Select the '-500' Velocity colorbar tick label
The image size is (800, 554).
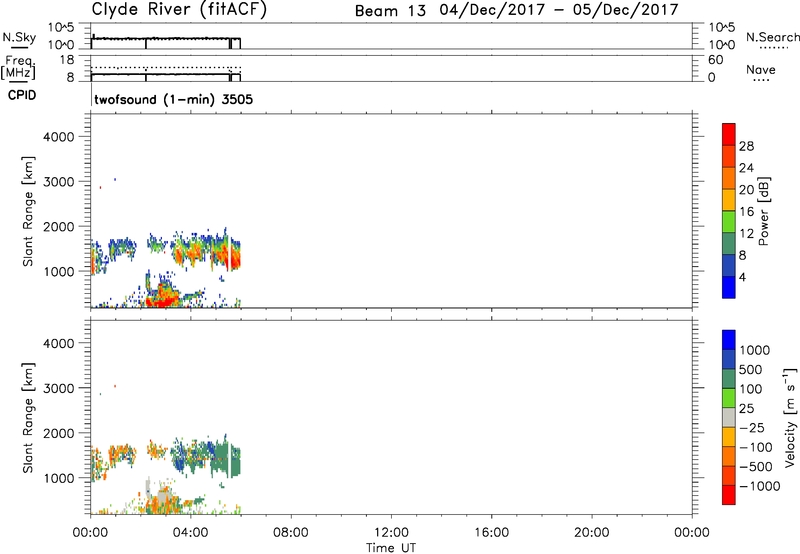click(756, 467)
